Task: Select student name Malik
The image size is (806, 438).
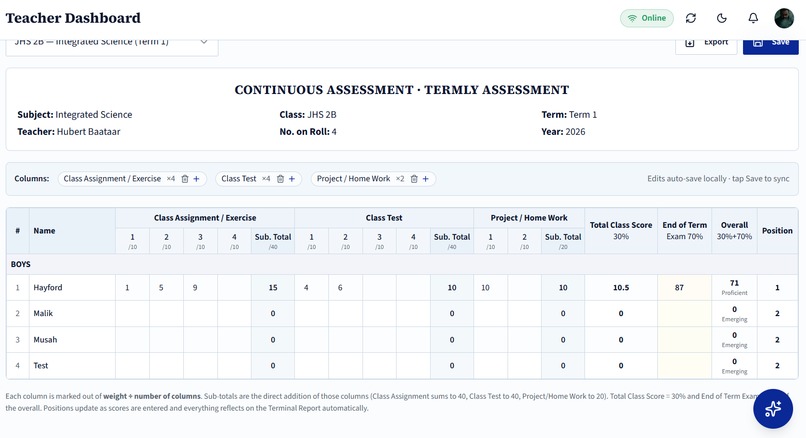Action: pos(43,313)
